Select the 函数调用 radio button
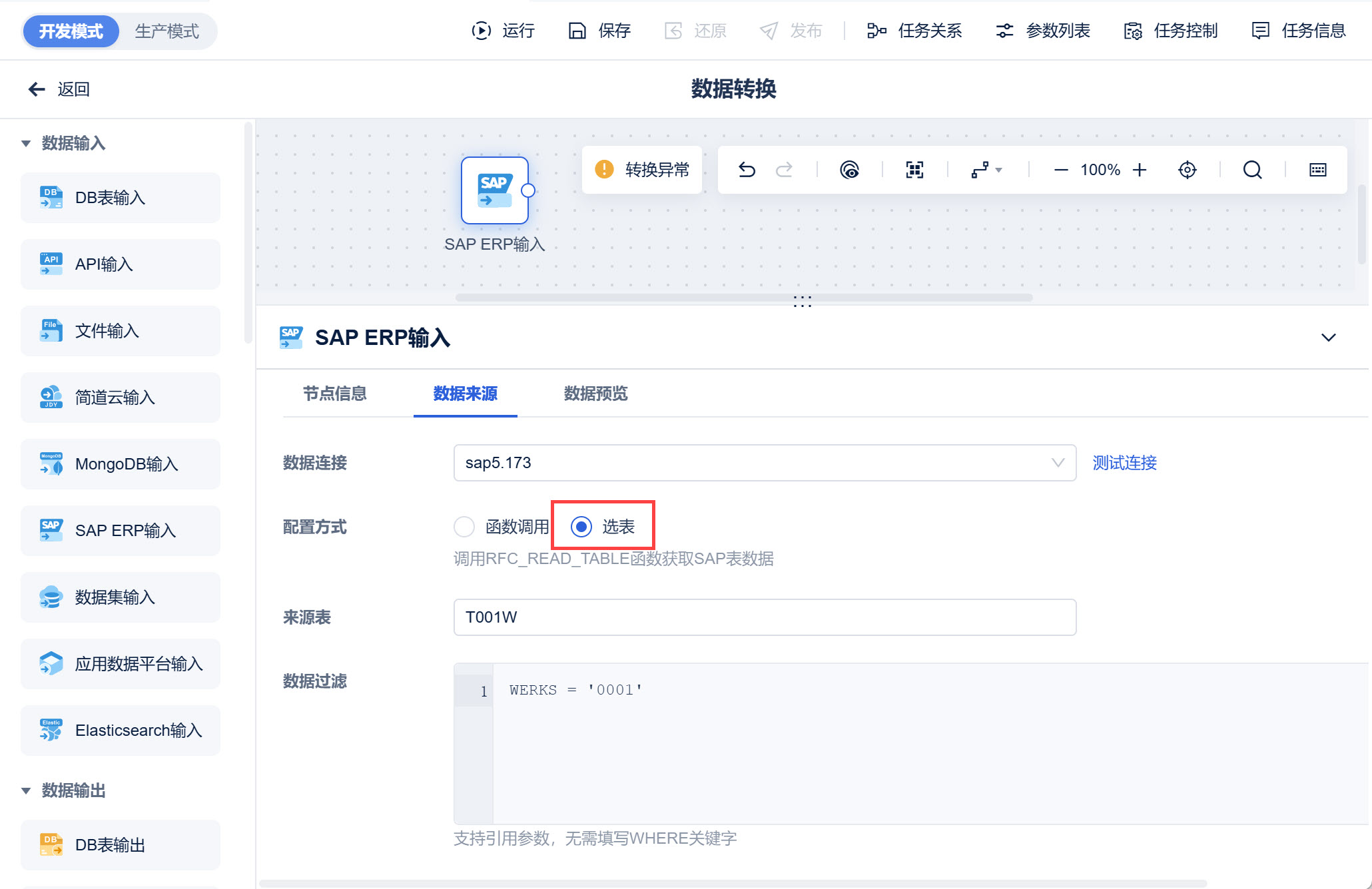The width and height of the screenshot is (1372, 889). 464,527
